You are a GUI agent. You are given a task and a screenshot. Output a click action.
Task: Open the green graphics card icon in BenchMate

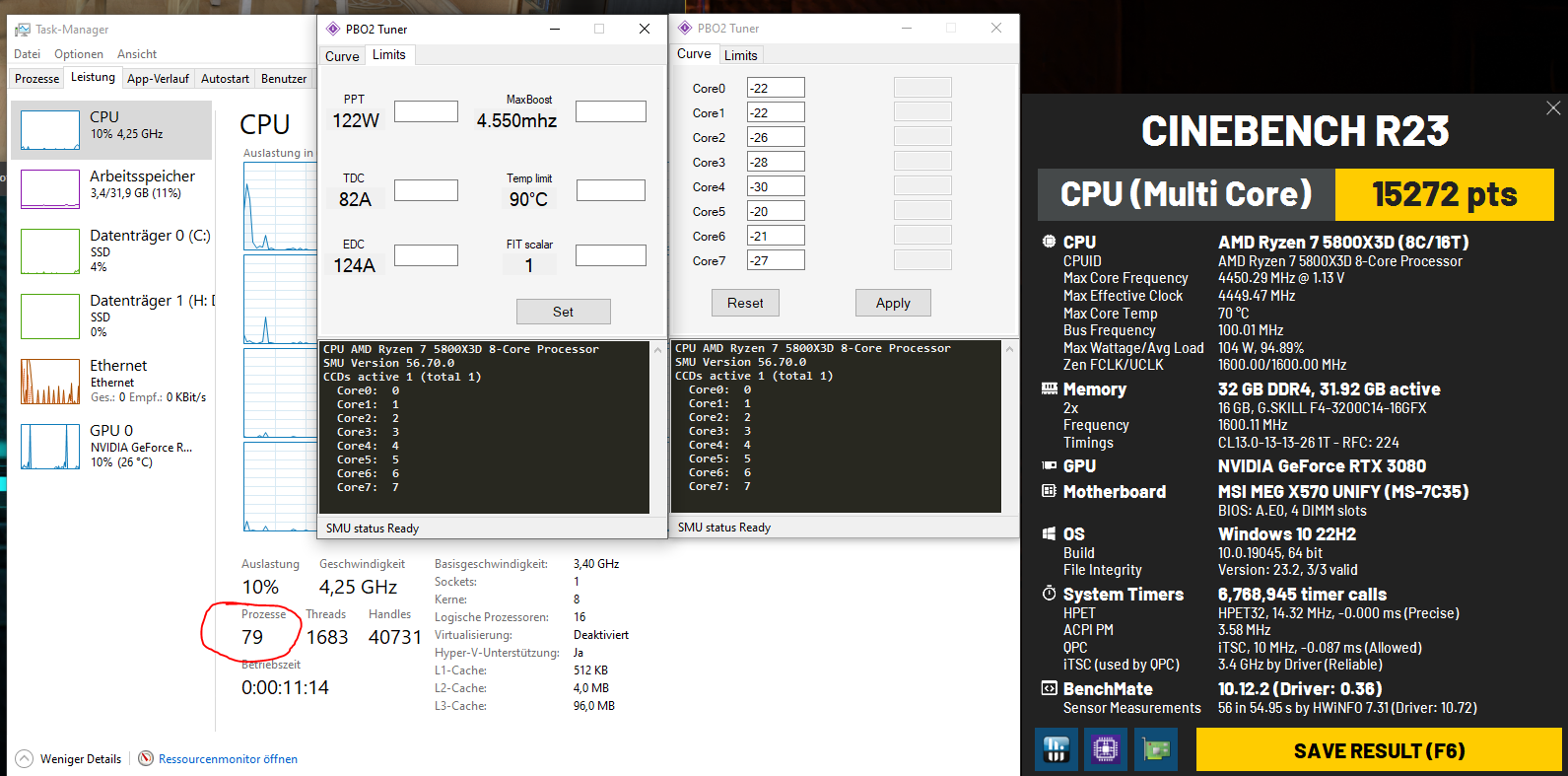(1156, 750)
